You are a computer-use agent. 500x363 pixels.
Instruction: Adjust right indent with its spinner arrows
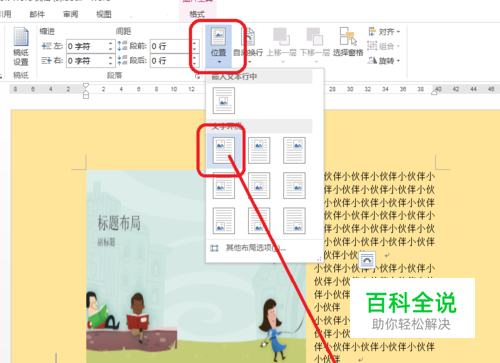[111, 61]
